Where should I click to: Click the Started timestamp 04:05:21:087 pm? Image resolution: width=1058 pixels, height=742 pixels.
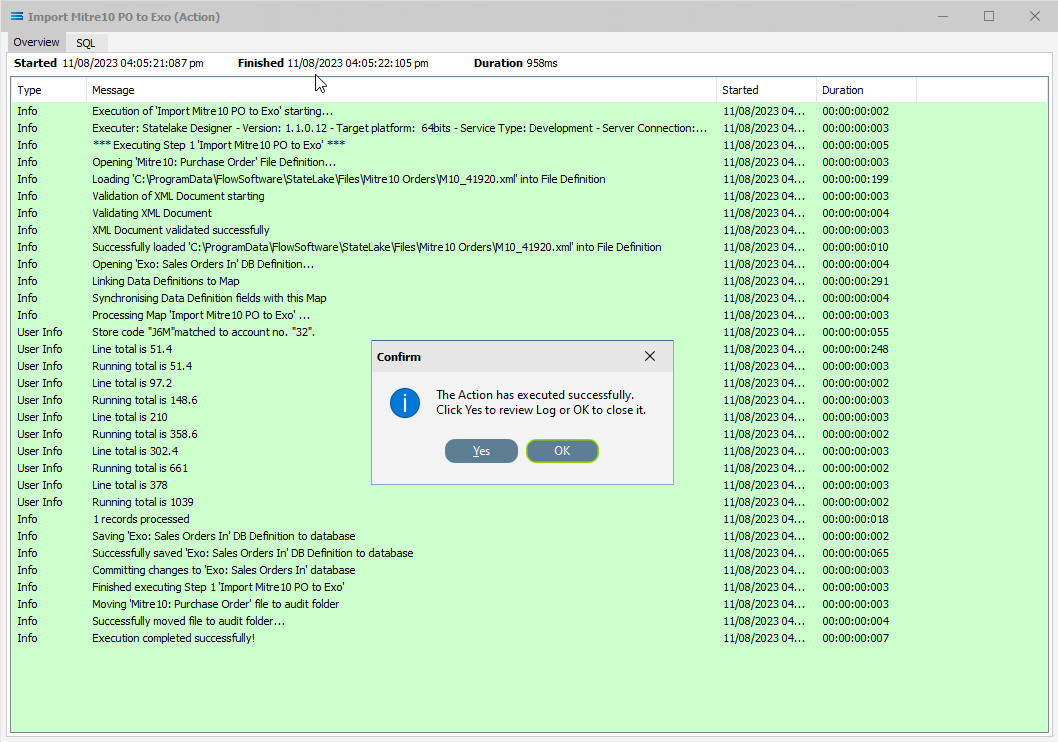133,63
